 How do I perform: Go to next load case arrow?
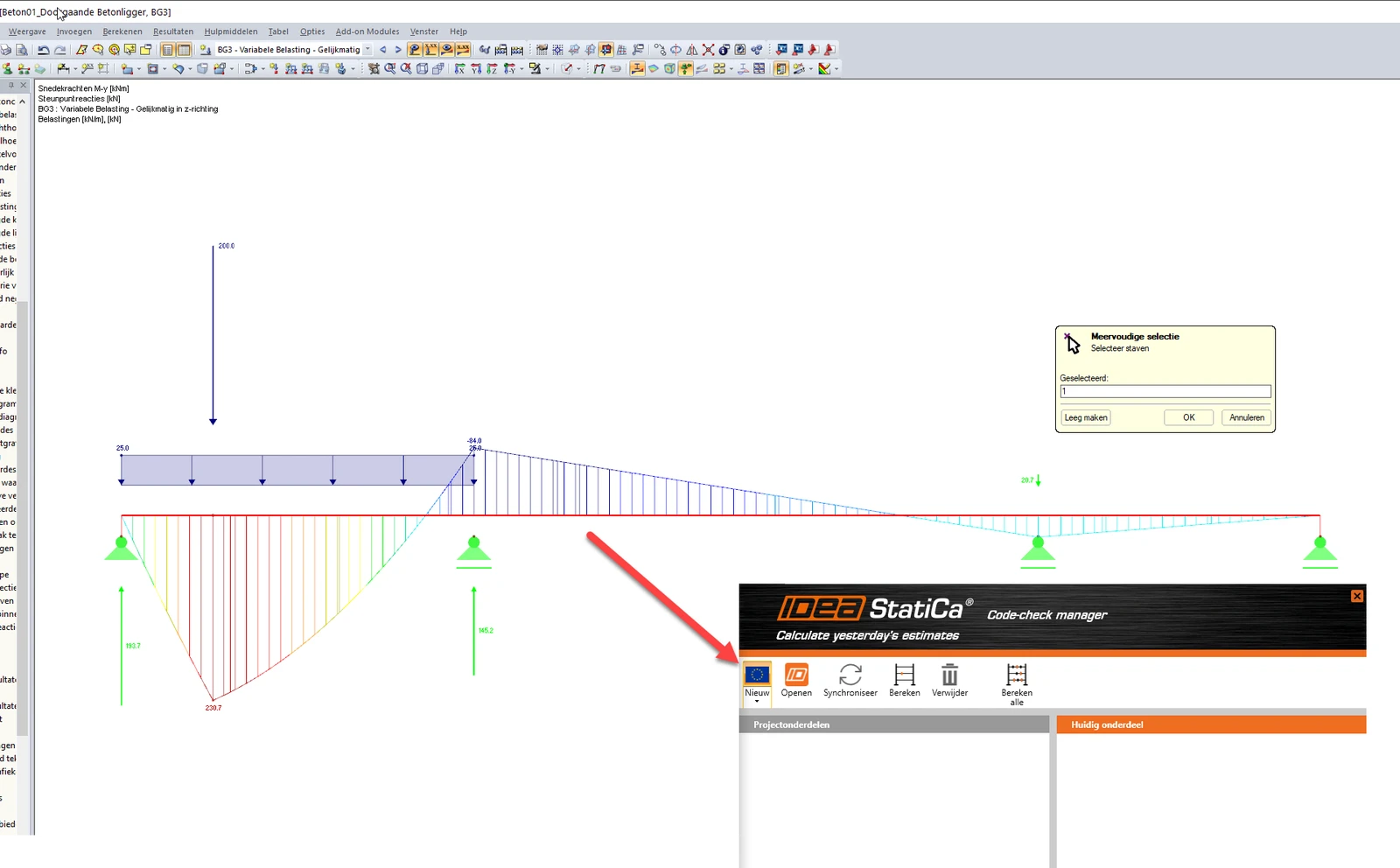[x=397, y=50]
